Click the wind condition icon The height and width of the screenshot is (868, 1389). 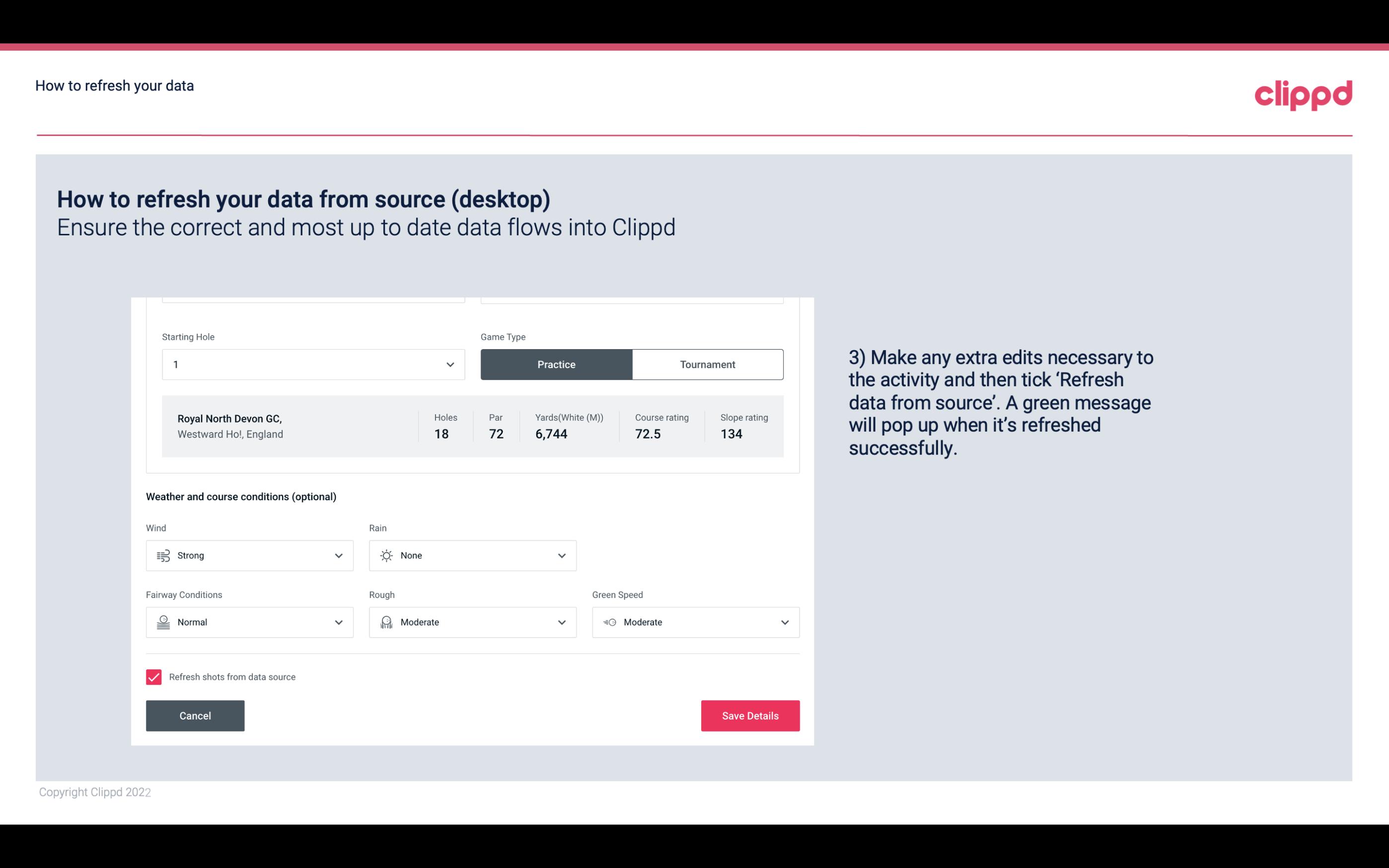click(x=163, y=555)
